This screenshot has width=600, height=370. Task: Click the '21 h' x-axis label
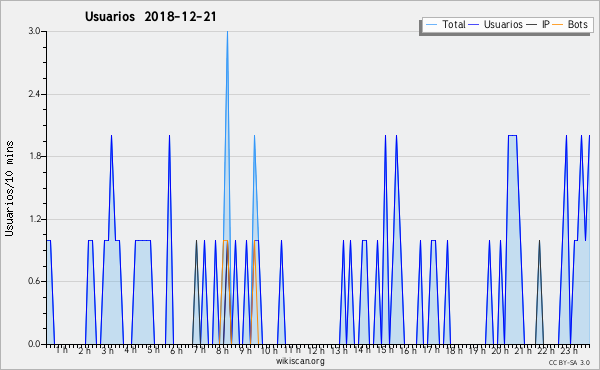pyautogui.click(x=523, y=350)
